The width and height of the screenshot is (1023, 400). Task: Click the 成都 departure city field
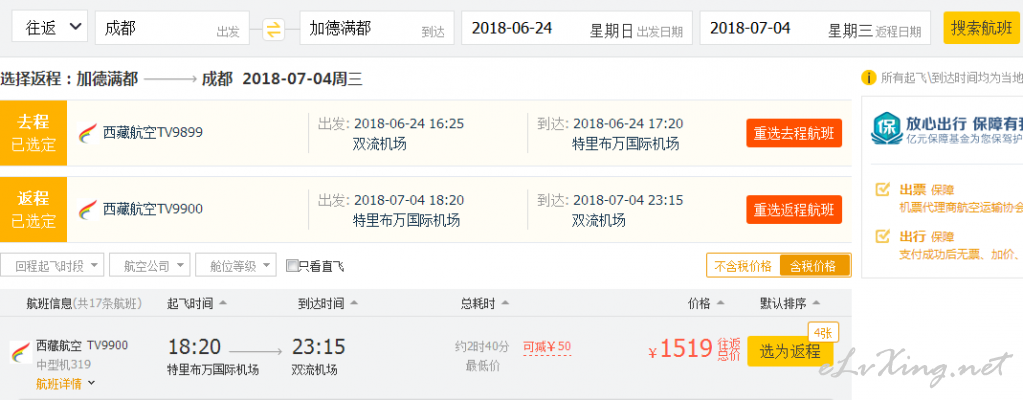tap(172, 28)
